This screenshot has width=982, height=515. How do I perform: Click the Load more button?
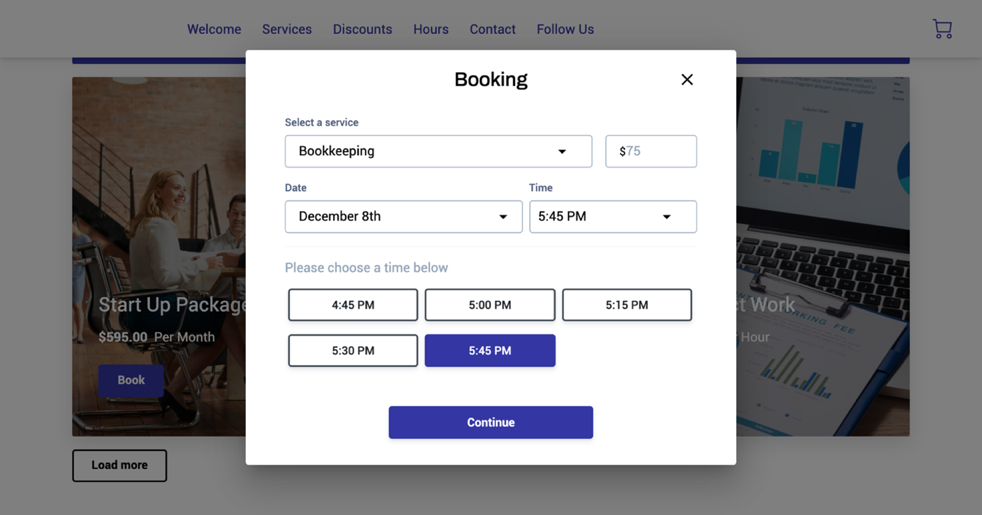coord(119,465)
